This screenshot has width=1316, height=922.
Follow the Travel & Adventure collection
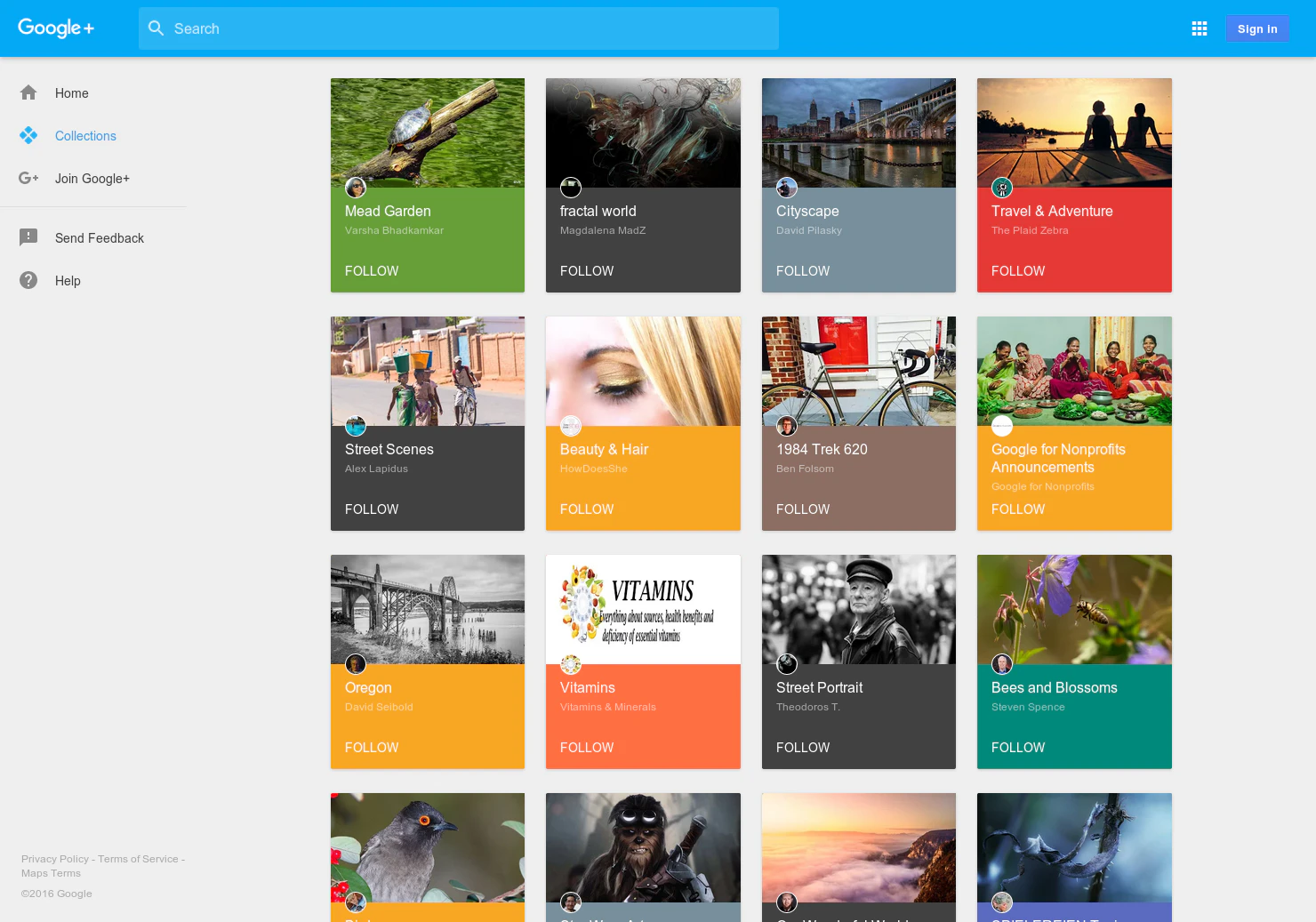click(x=1018, y=270)
